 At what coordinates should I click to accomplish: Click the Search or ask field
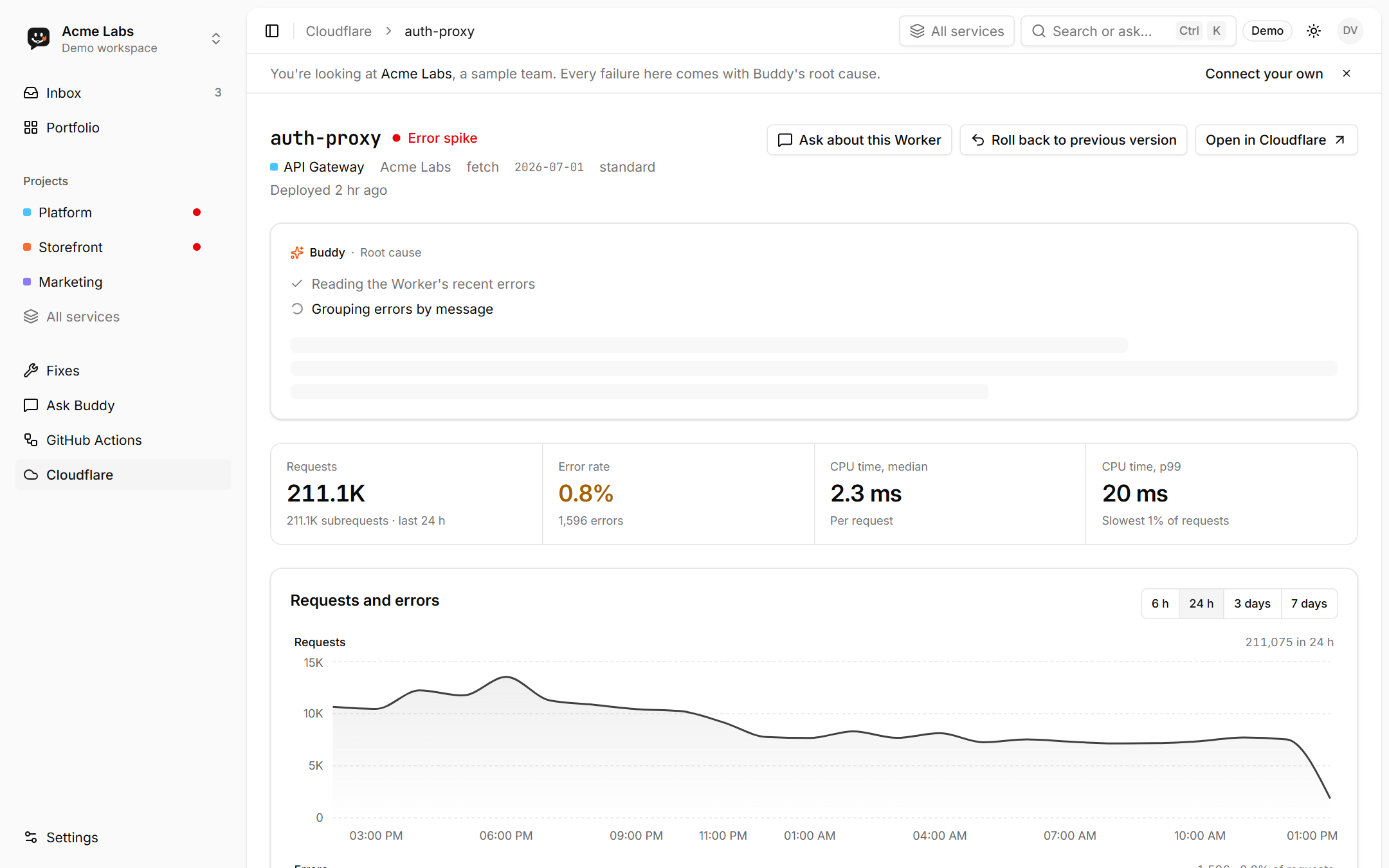click(1128, 31)
